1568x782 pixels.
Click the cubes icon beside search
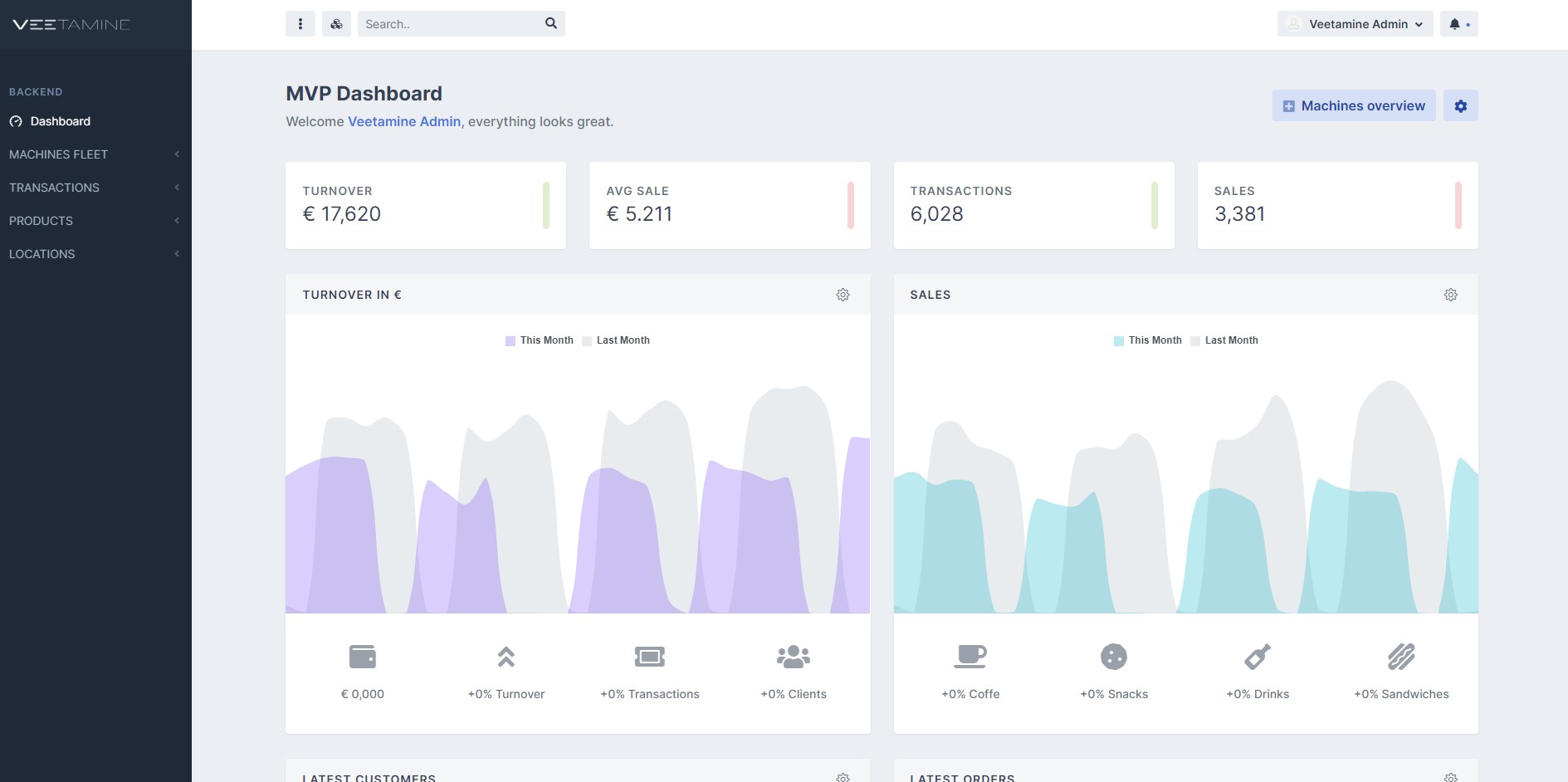point(336,24)
